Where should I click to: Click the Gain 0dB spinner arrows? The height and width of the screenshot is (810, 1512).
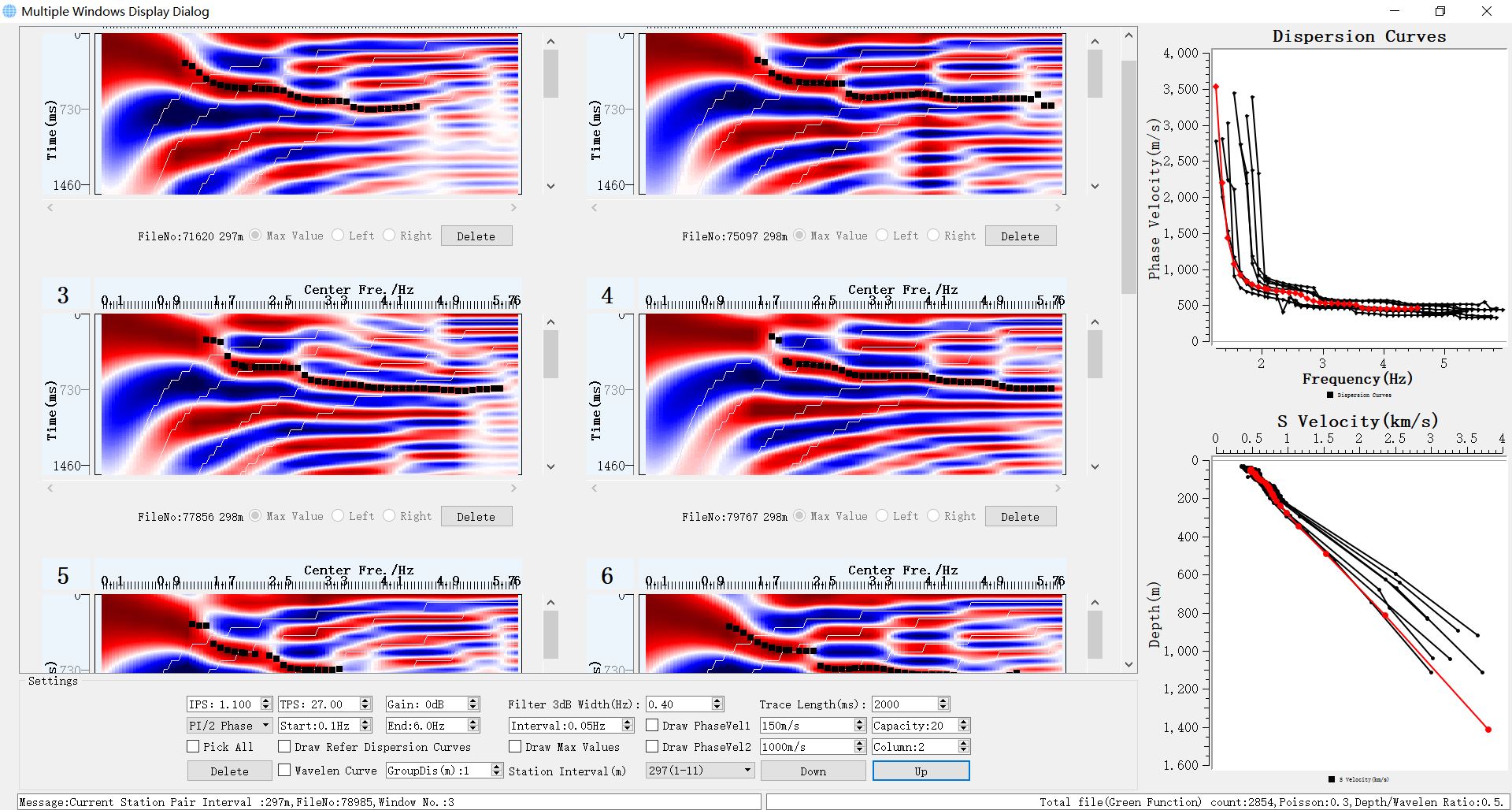pyautogui.click(x=472, y=704)
